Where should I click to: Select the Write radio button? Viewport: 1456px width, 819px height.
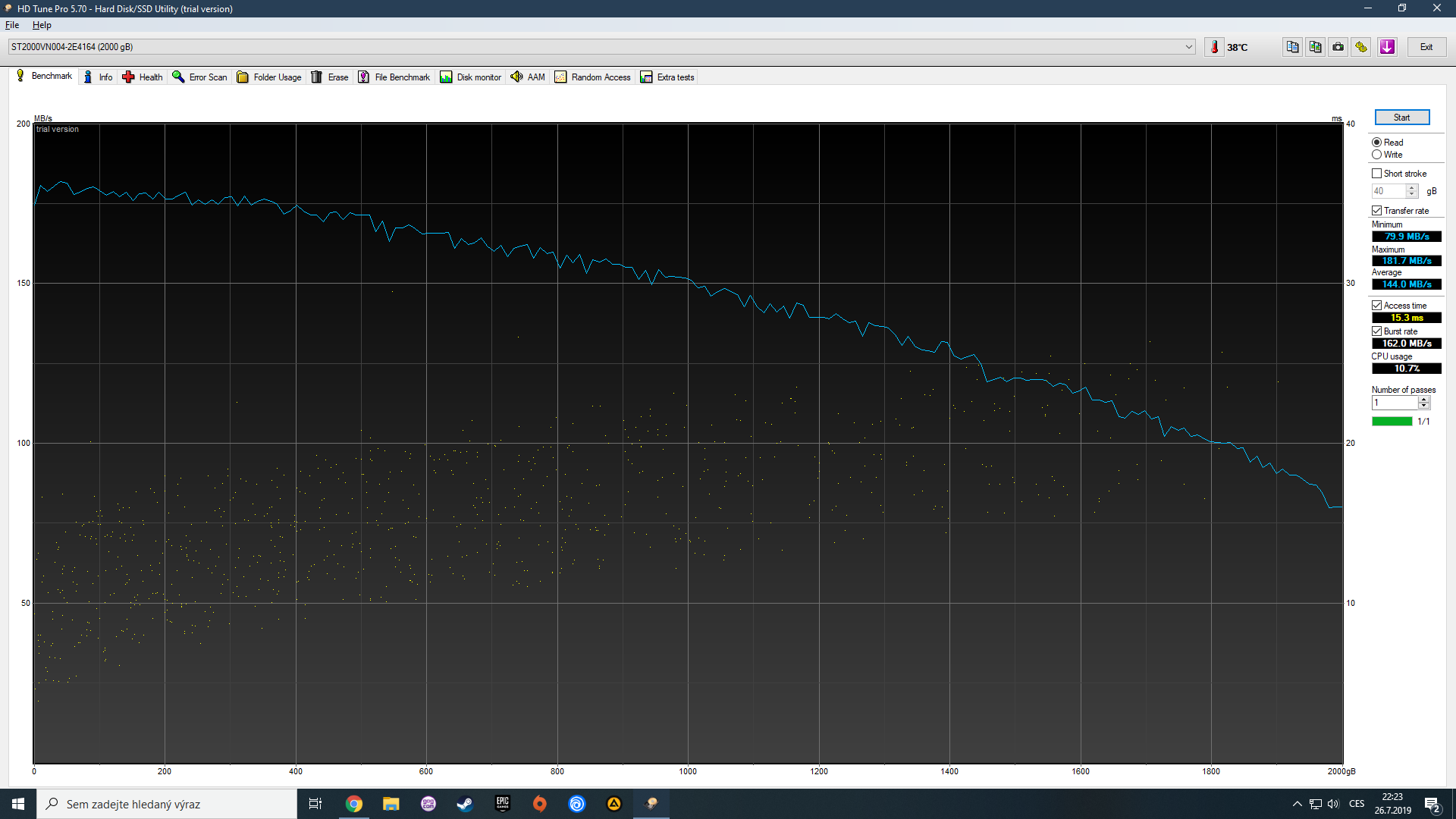tap(1376, 155)
